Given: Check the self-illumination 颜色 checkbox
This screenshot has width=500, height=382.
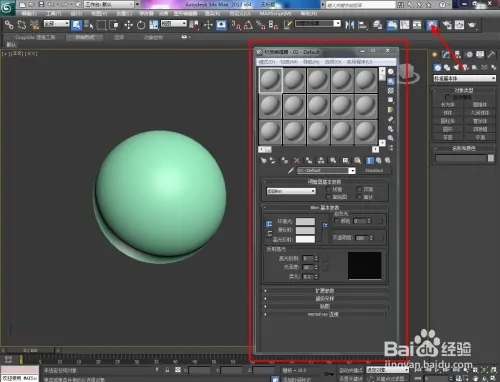Looking at the screenshot, I should coord(337,221).
